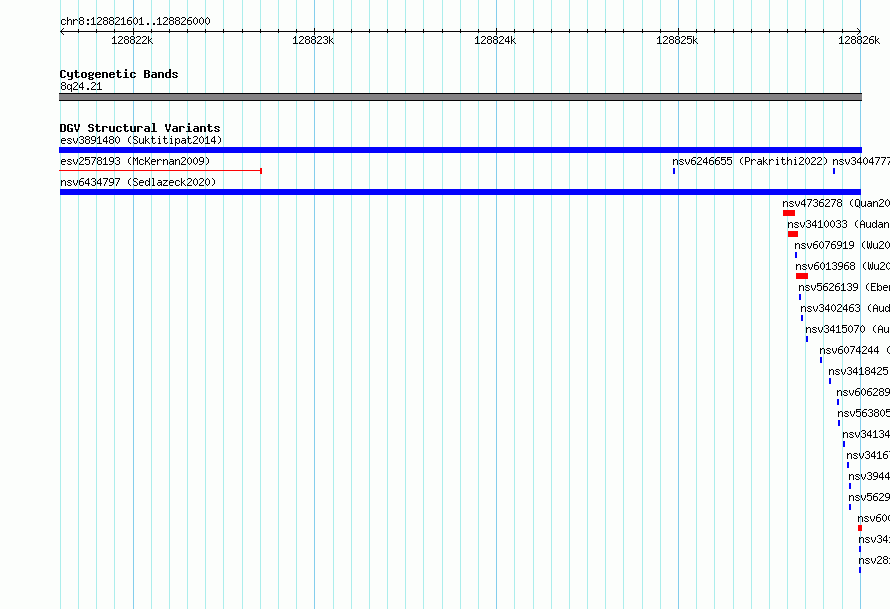890x609 pixels.
Task: Click the small blue marker under nsv6074244
Action: click(821, 360)
